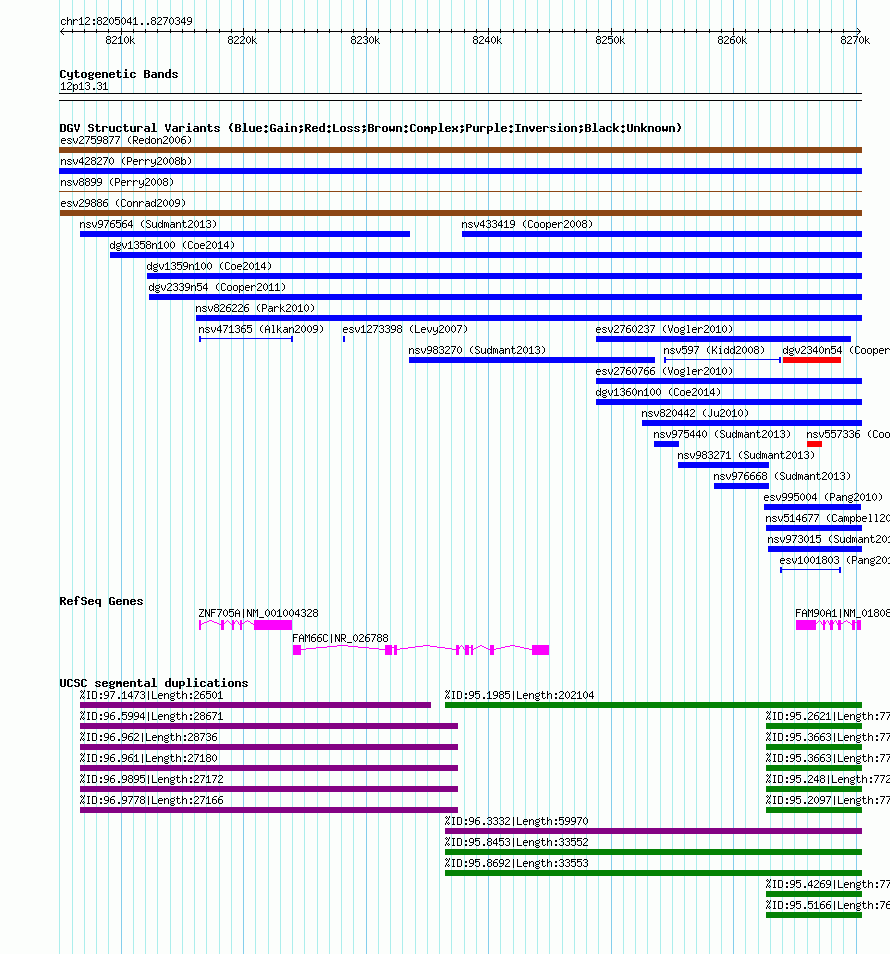Screen dimensions: 890x954
Task: Open nsv973015 (Sudmant) variant label
Action: [x=828, y=539]
